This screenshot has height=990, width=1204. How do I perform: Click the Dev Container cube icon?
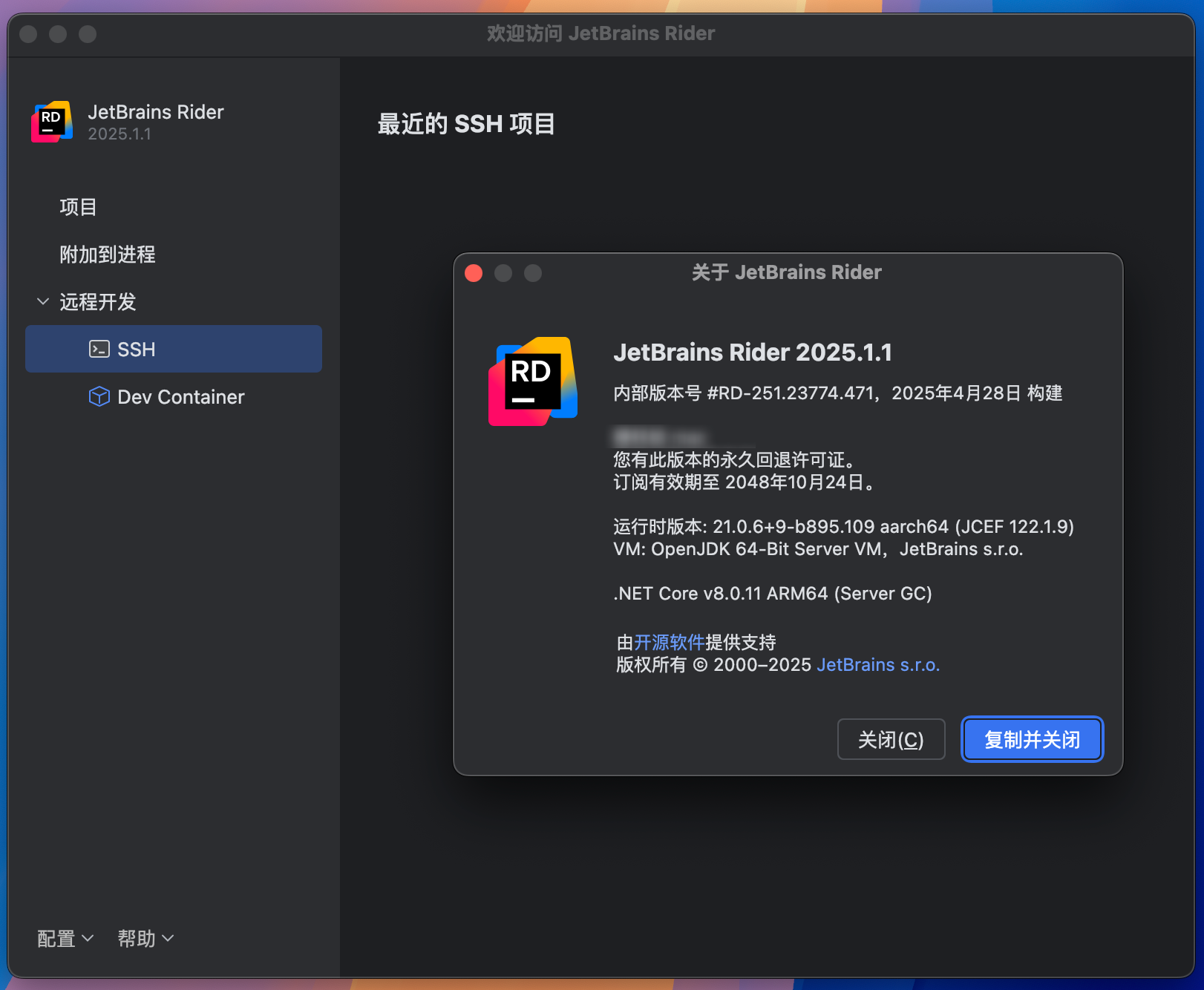tap(99, 396)
